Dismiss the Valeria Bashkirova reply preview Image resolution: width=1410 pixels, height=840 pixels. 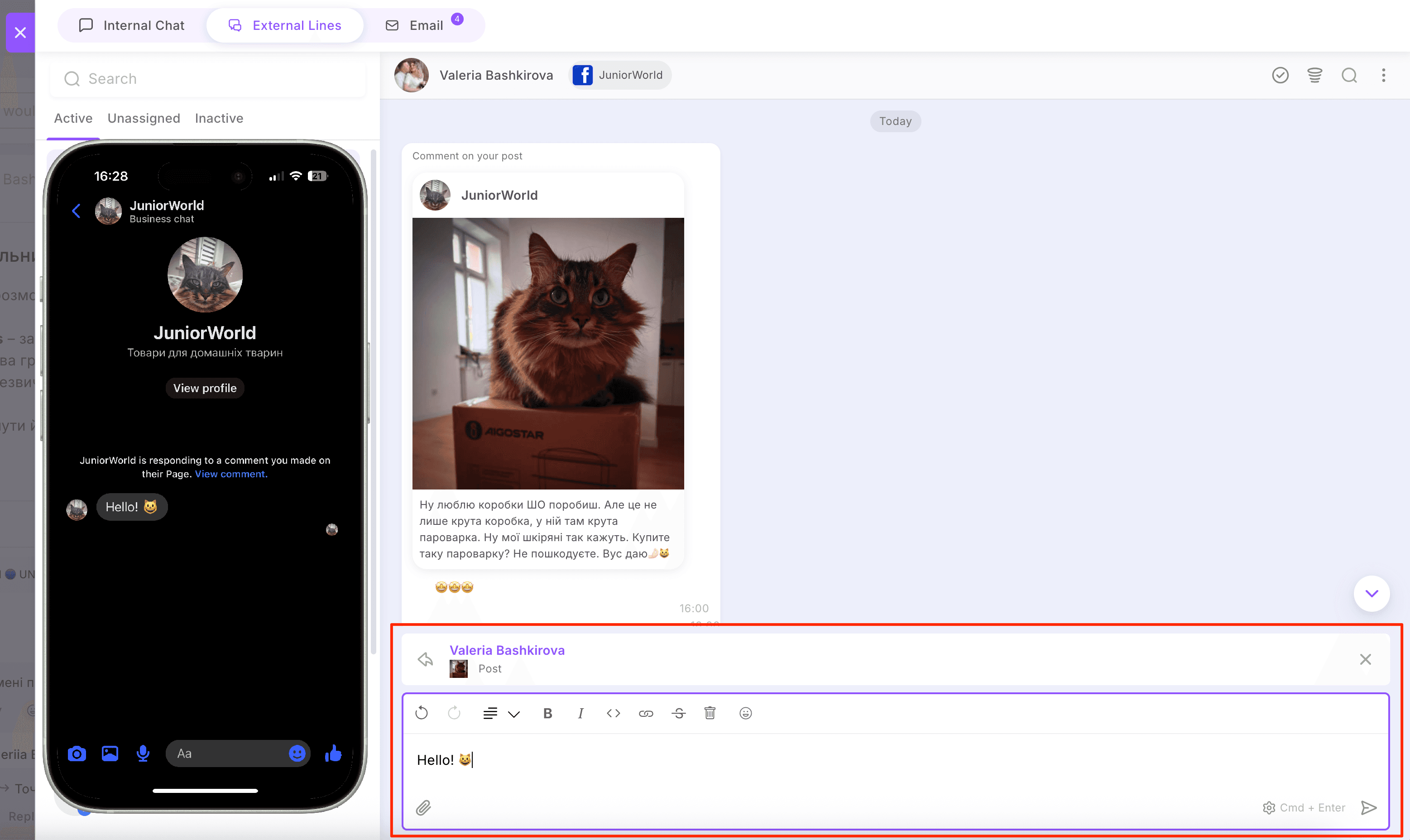(1365, 659)
